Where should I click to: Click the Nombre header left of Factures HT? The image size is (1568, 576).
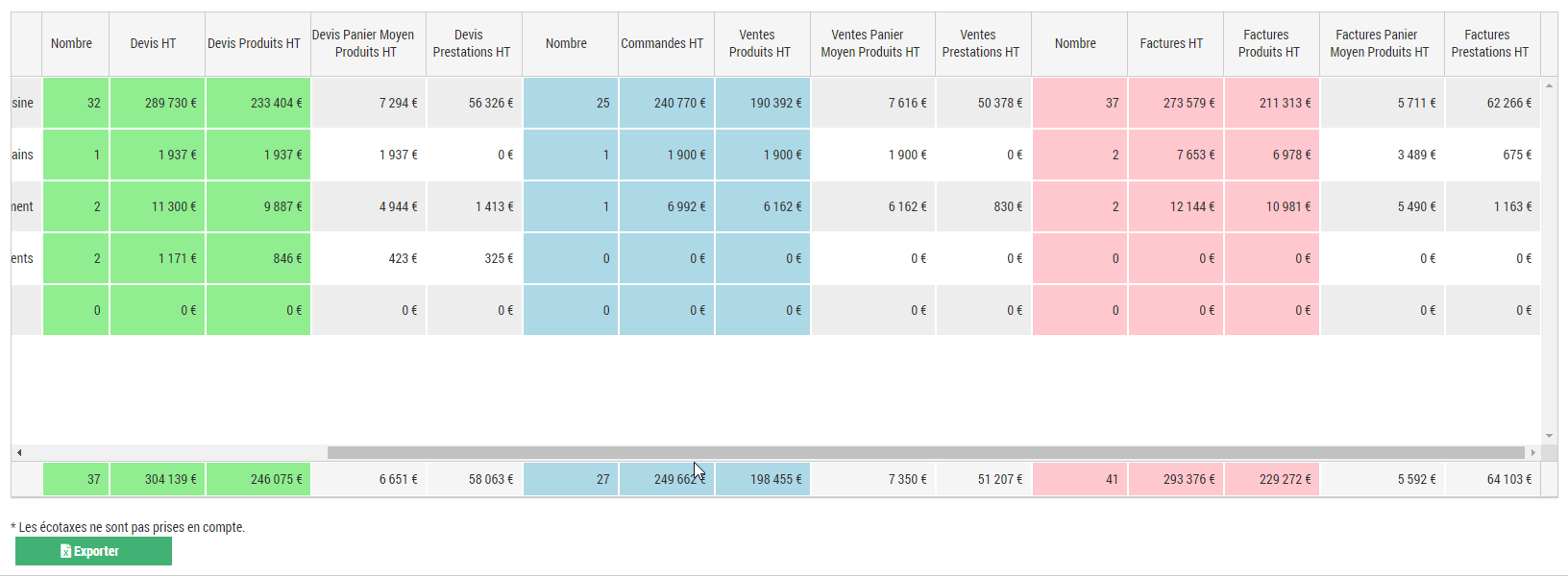[1075, 44]
